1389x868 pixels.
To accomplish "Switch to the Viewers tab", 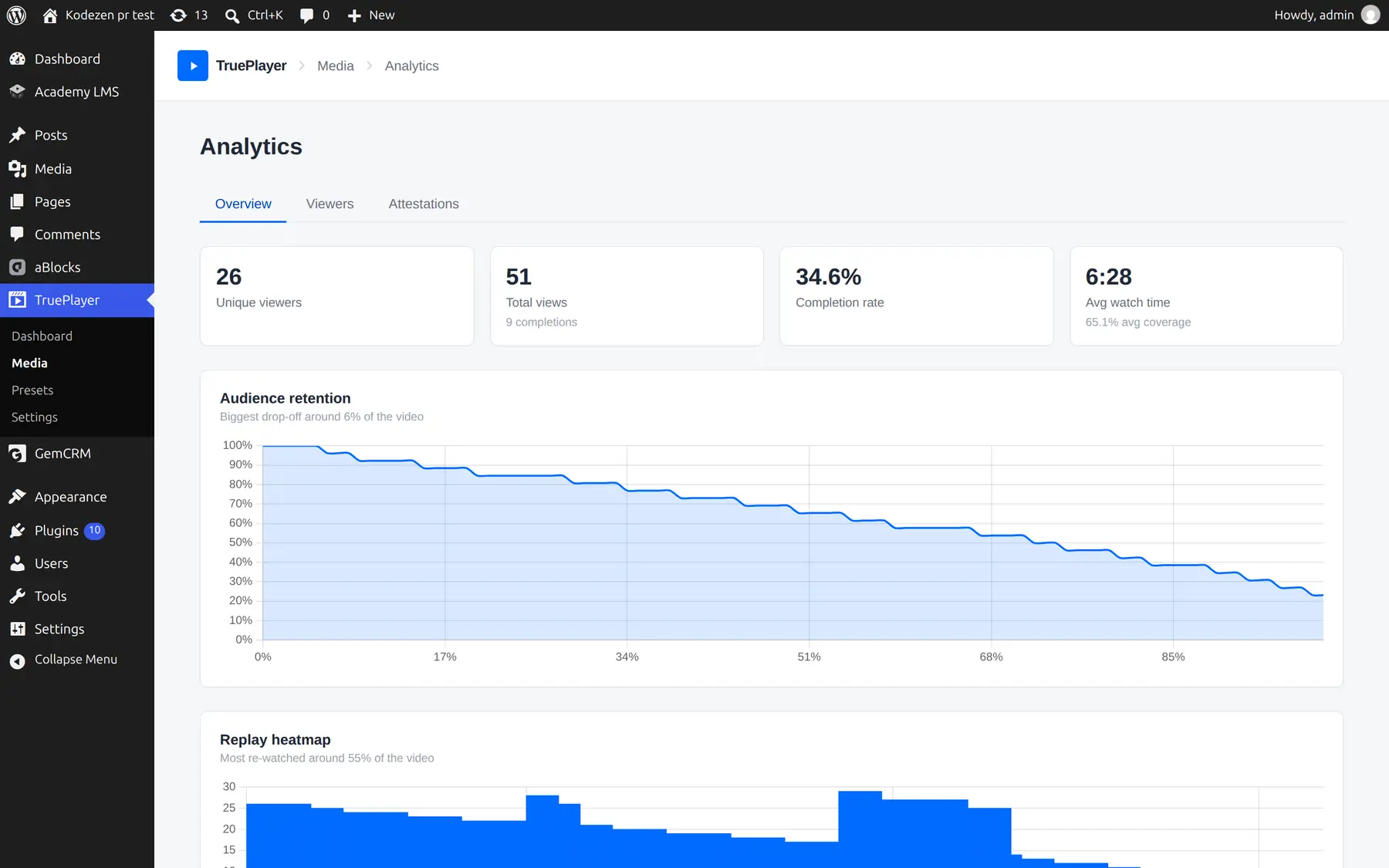I will (x=330, y=204).
